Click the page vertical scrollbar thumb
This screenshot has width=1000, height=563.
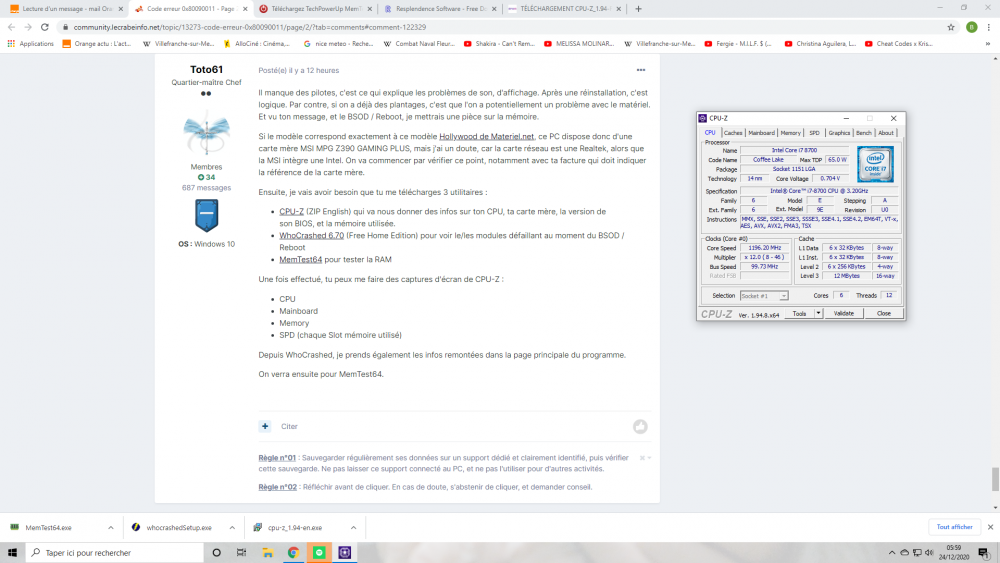coord(995,479)
